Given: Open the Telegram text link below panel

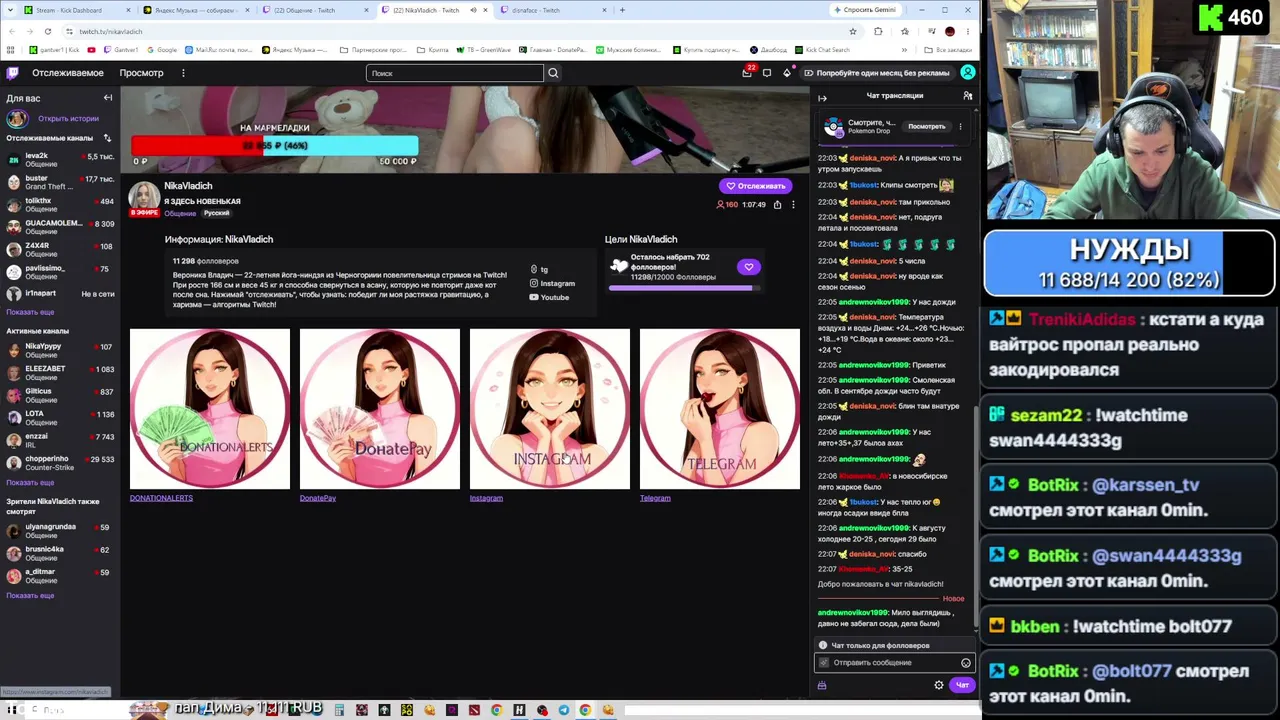Looking at the screenshot, I should tap(655, 498).
